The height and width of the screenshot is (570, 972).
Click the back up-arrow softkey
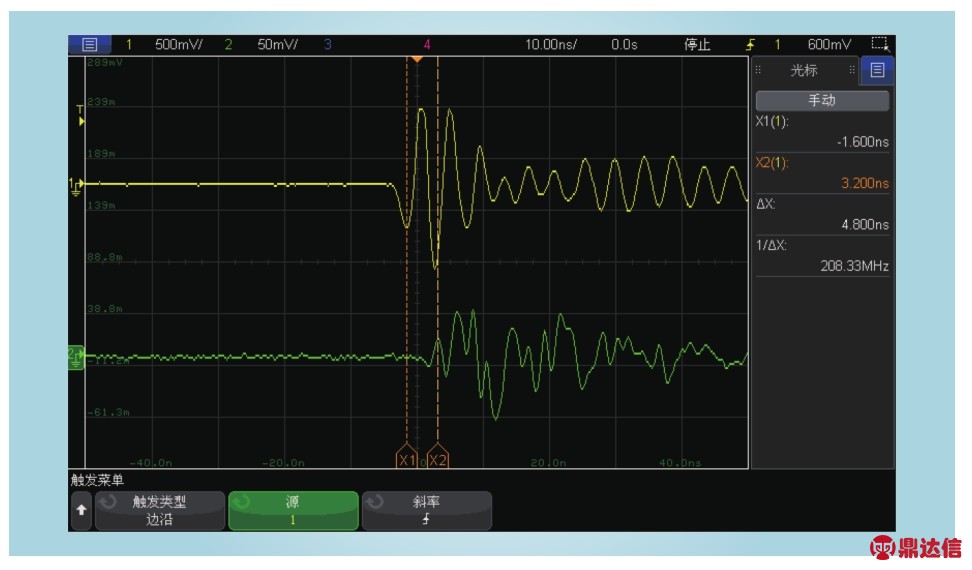tap(81, 511)
